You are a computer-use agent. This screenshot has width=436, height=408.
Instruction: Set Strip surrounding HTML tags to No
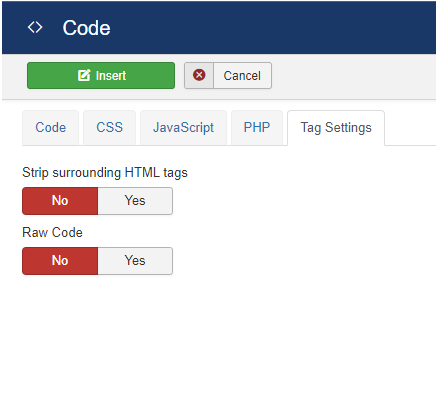(60, 201)
